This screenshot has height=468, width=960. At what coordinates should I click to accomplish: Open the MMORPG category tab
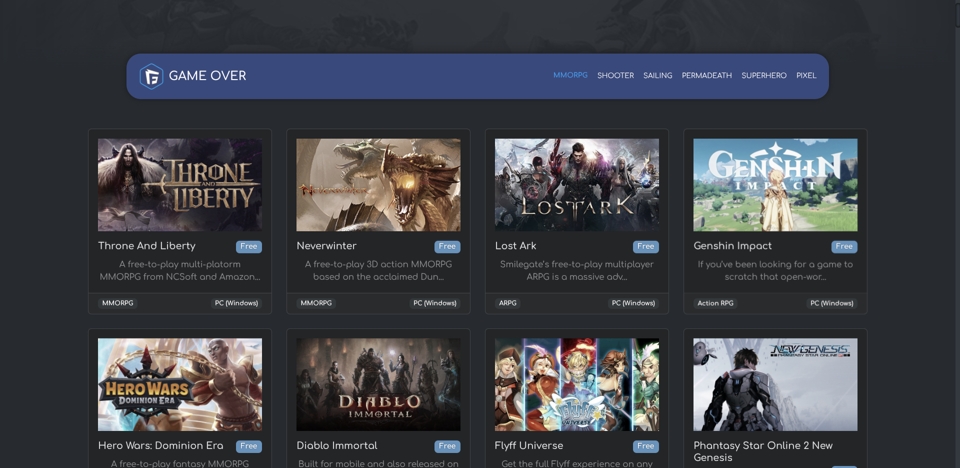(570, 75)
